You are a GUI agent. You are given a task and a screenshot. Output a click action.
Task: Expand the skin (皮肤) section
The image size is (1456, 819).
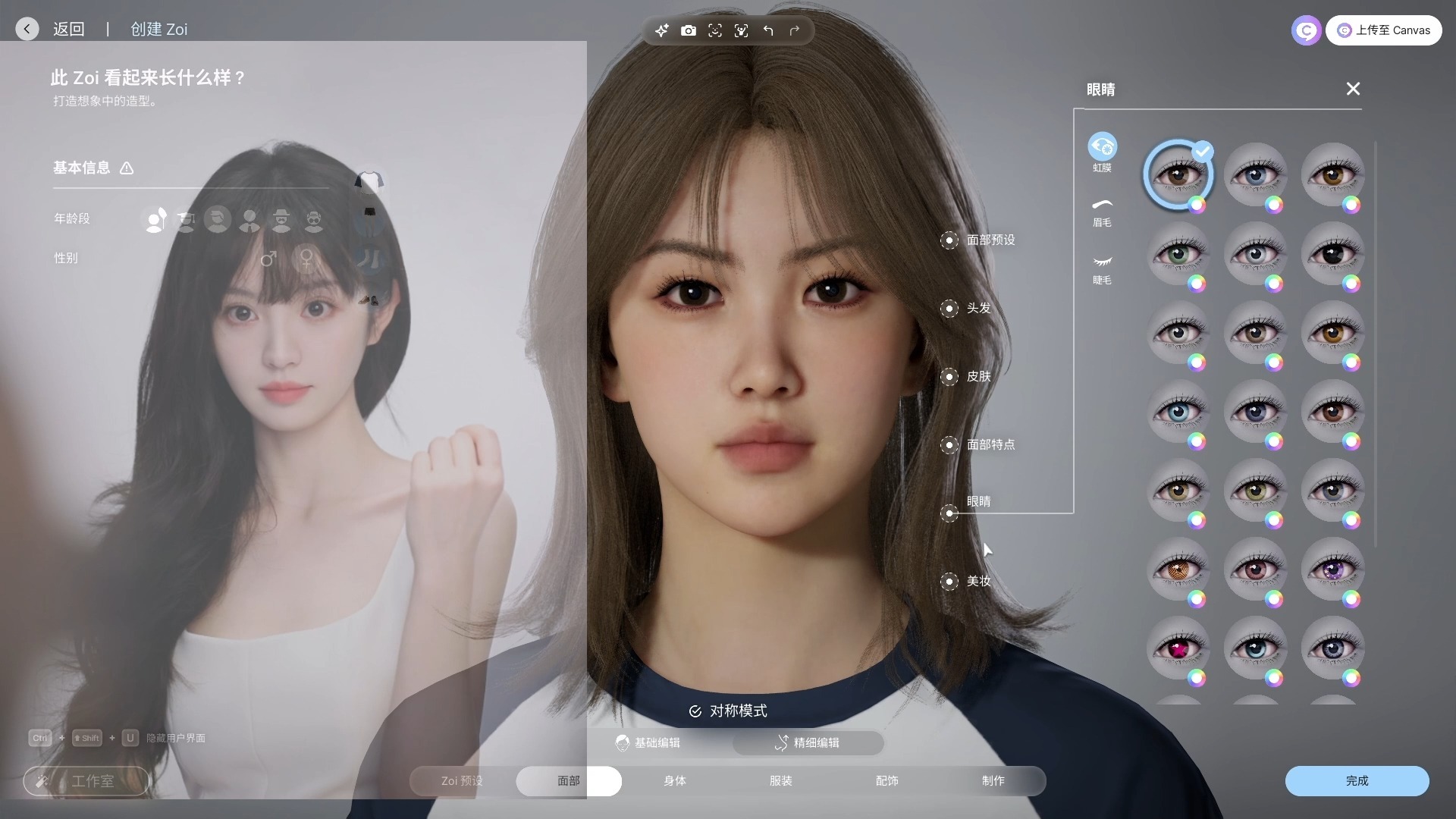tap(949, 377)
